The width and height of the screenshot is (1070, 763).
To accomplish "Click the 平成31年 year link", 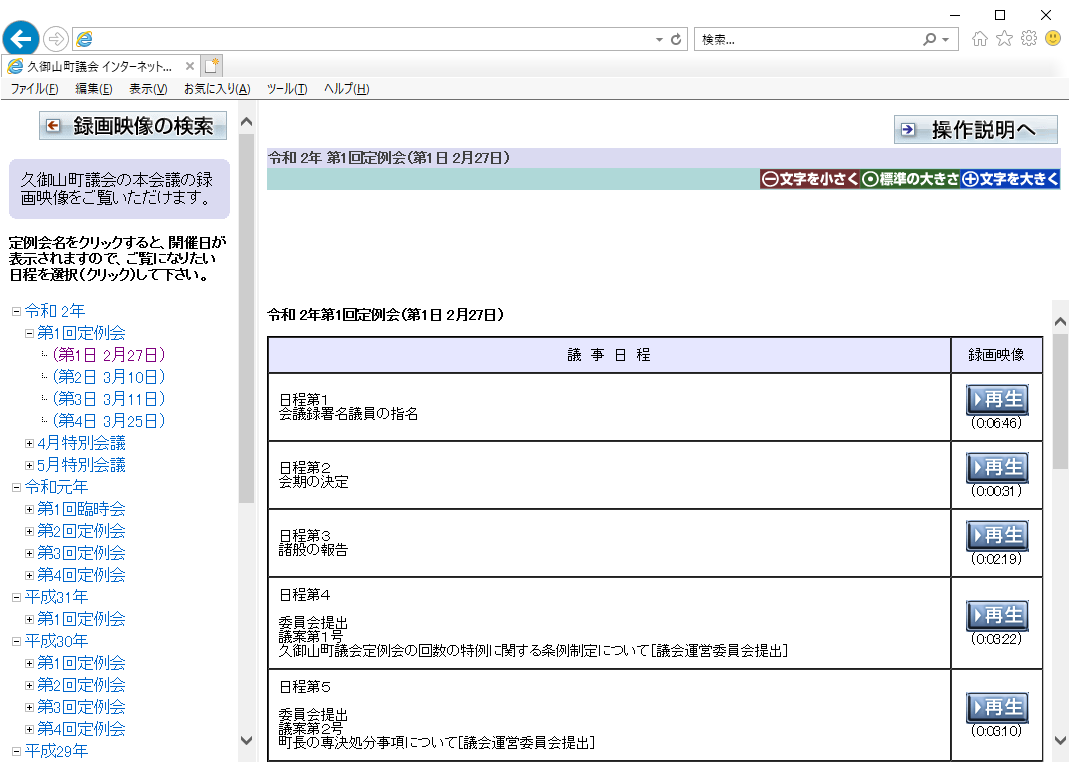I will click(x=56, y=597).
